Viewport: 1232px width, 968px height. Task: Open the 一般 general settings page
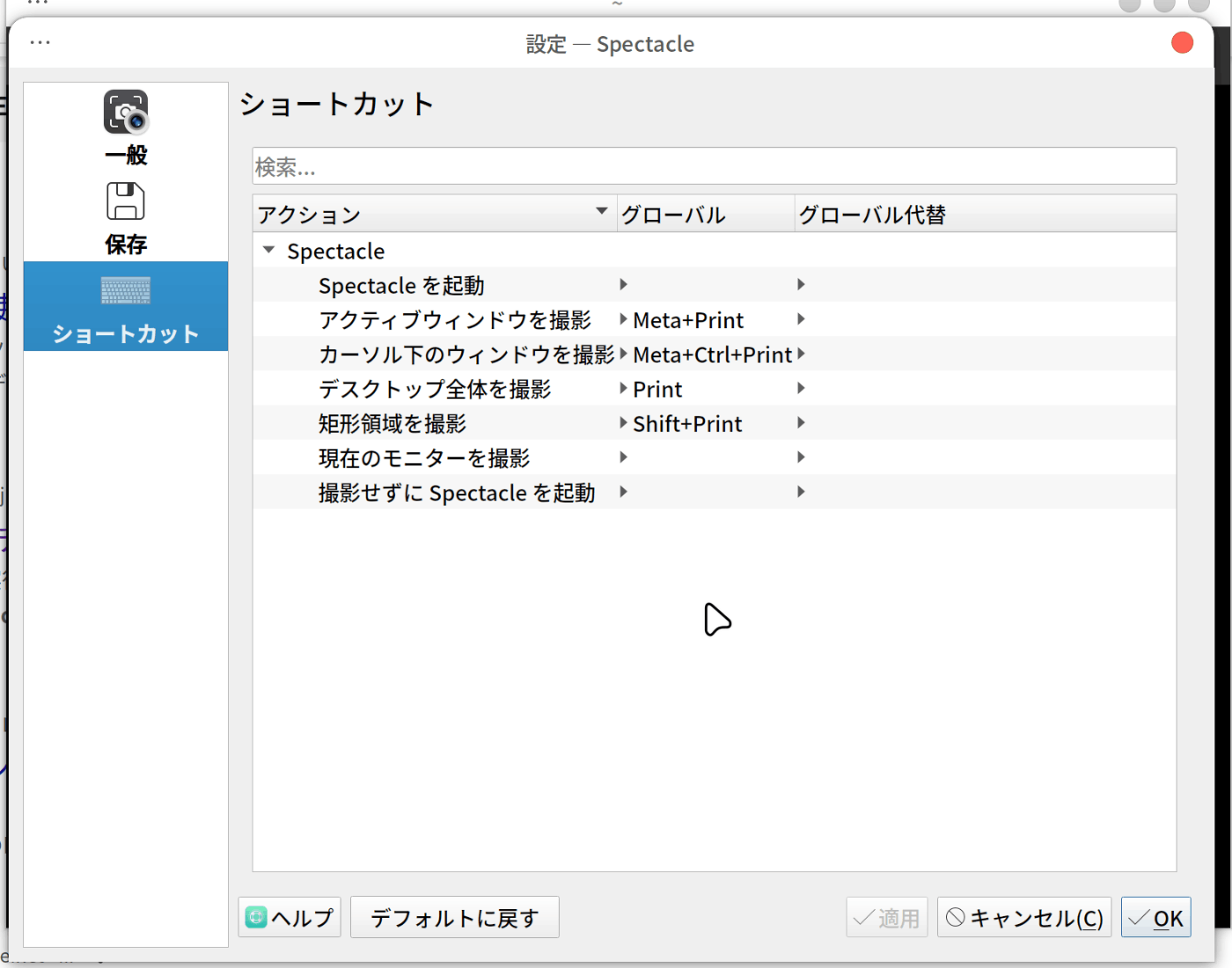point(126,128)
